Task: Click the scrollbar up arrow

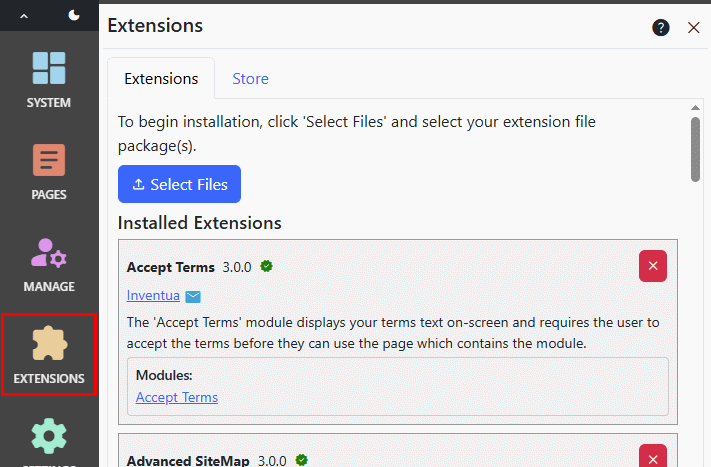Action: point(695,106)
